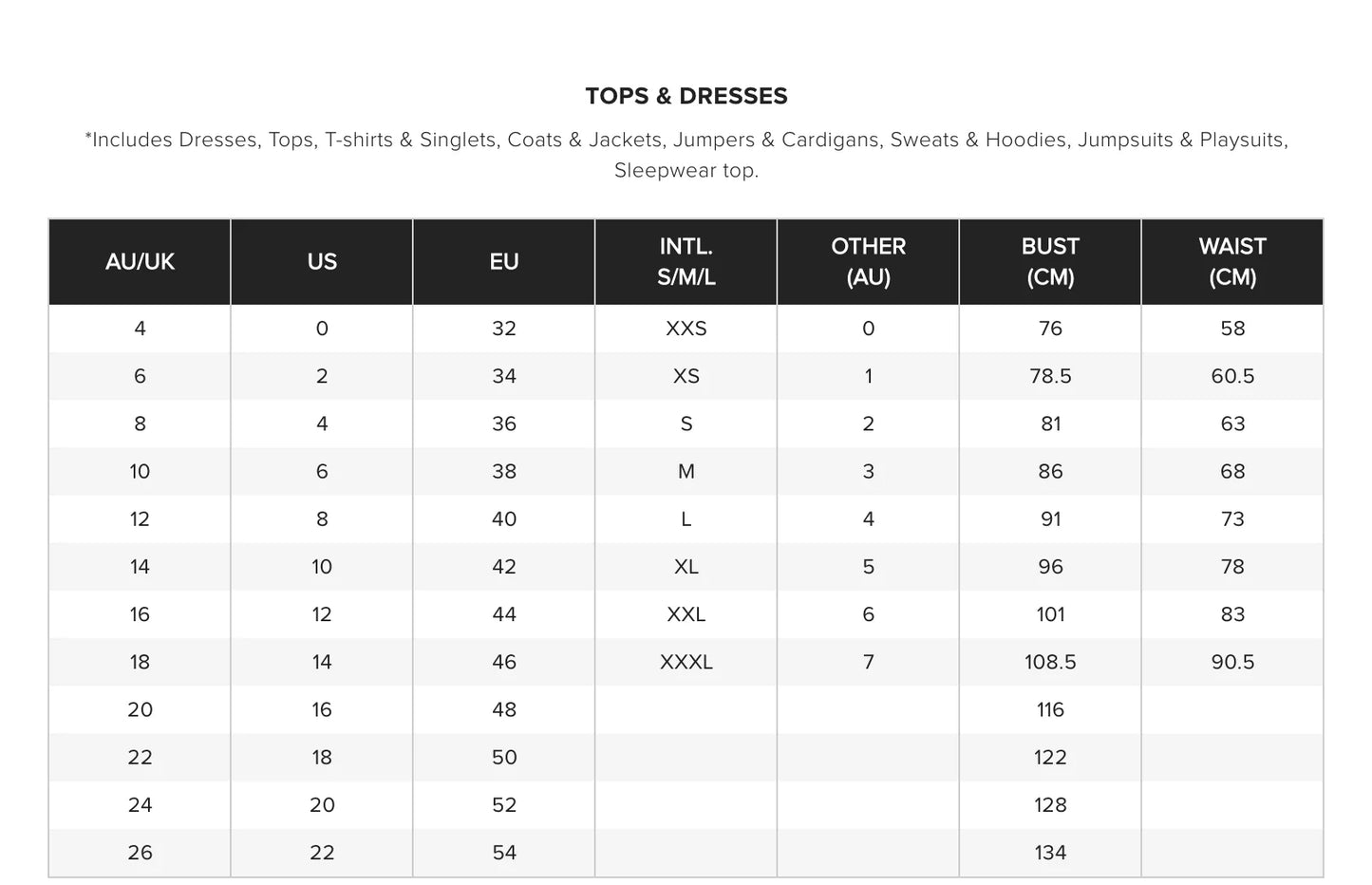Select the INTL. S/M/L column header
Viewport: 1372px width, 885px height.
[x=686, y=262]
